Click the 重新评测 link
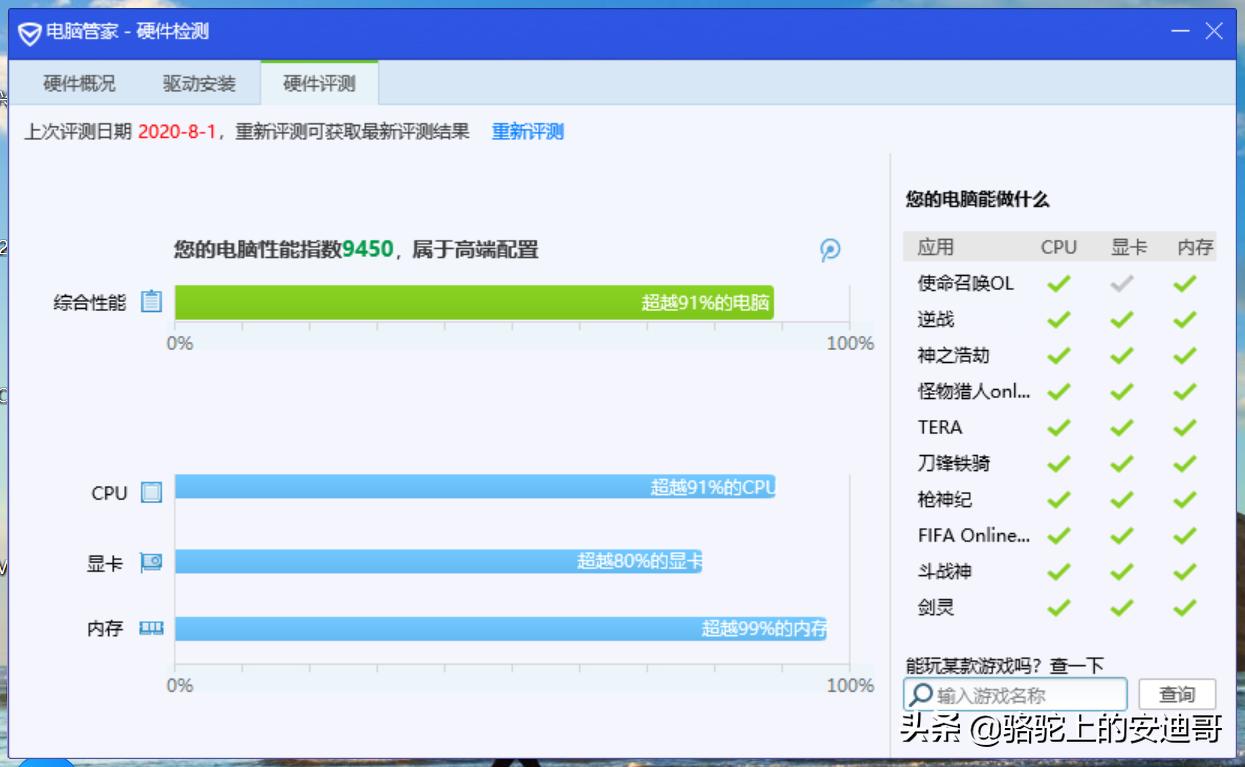Screen dimensions: 1245x767 (527, 130)
